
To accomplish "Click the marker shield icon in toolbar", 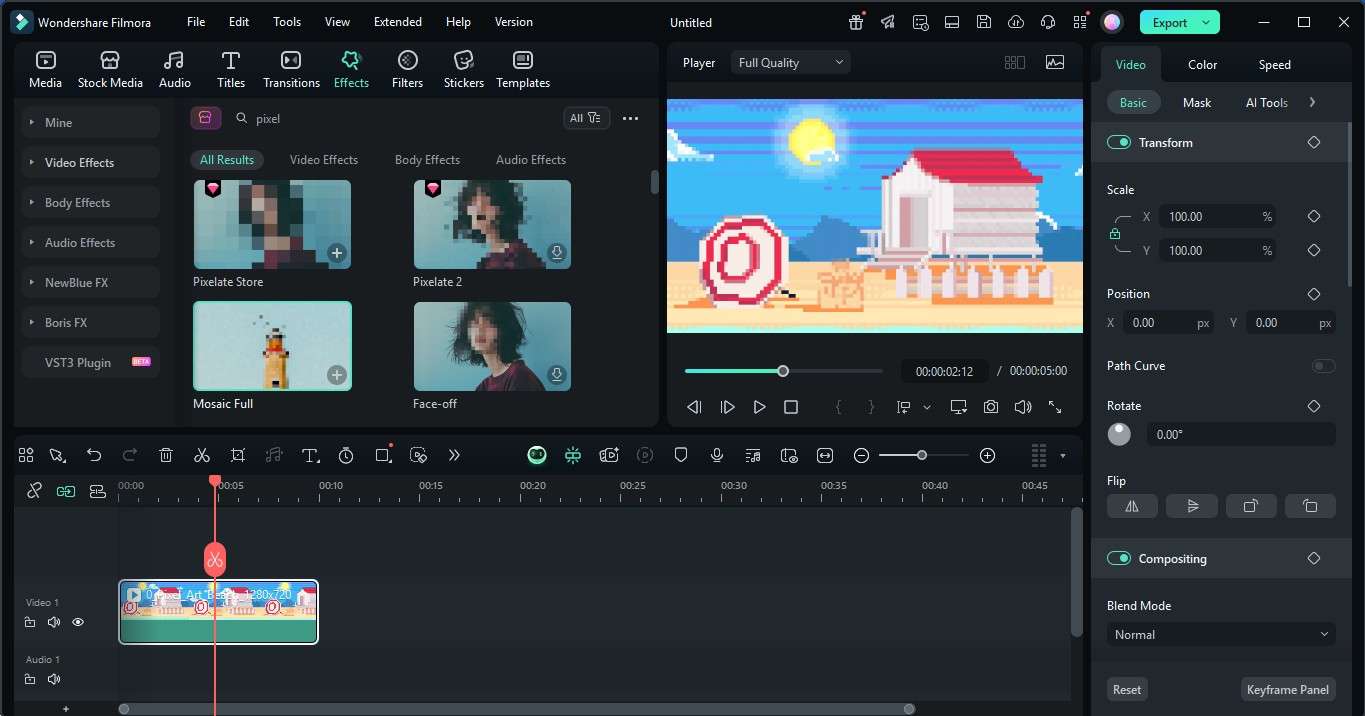I will (x=681, y=455).
